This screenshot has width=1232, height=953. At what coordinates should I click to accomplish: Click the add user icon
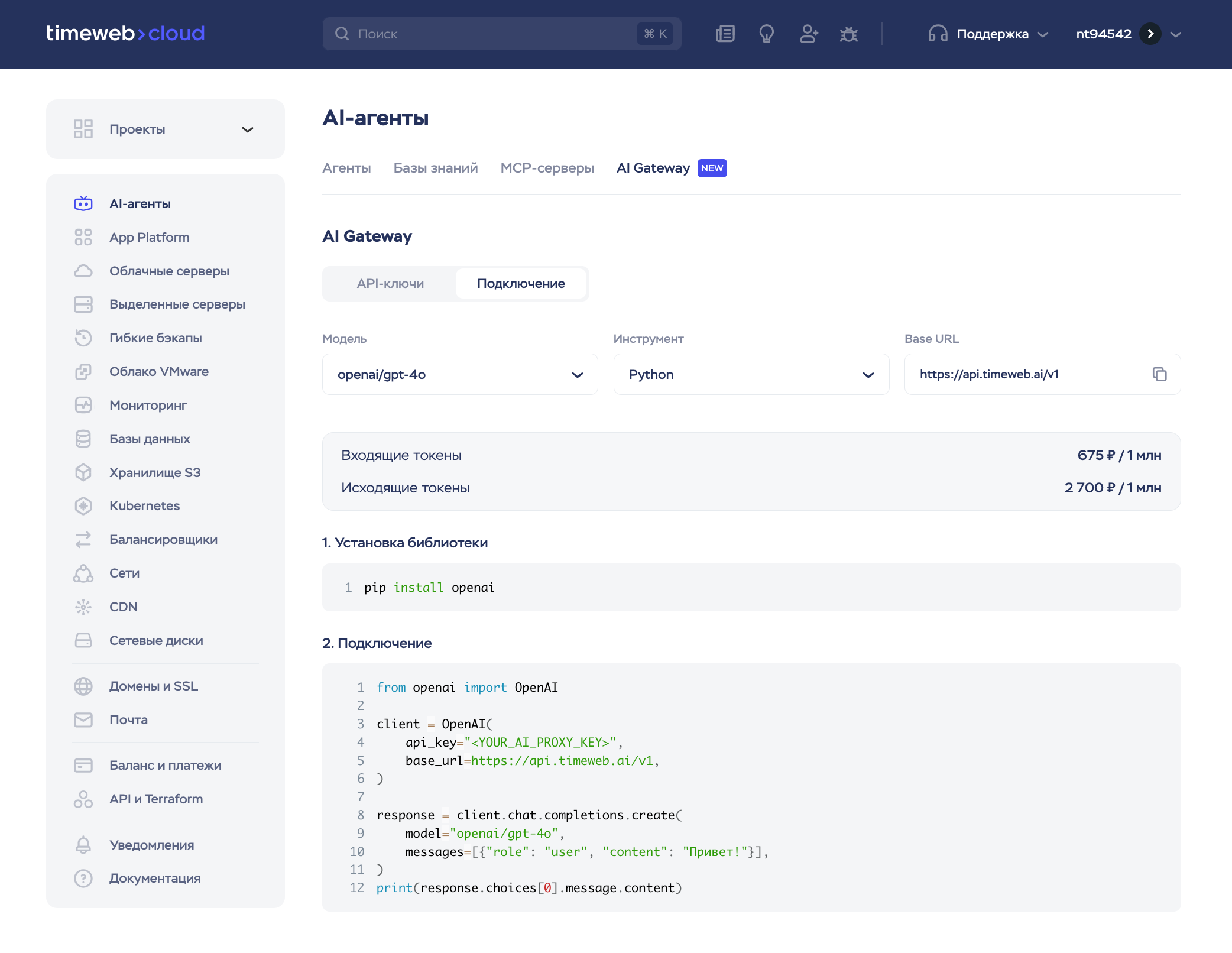point(808,34)
